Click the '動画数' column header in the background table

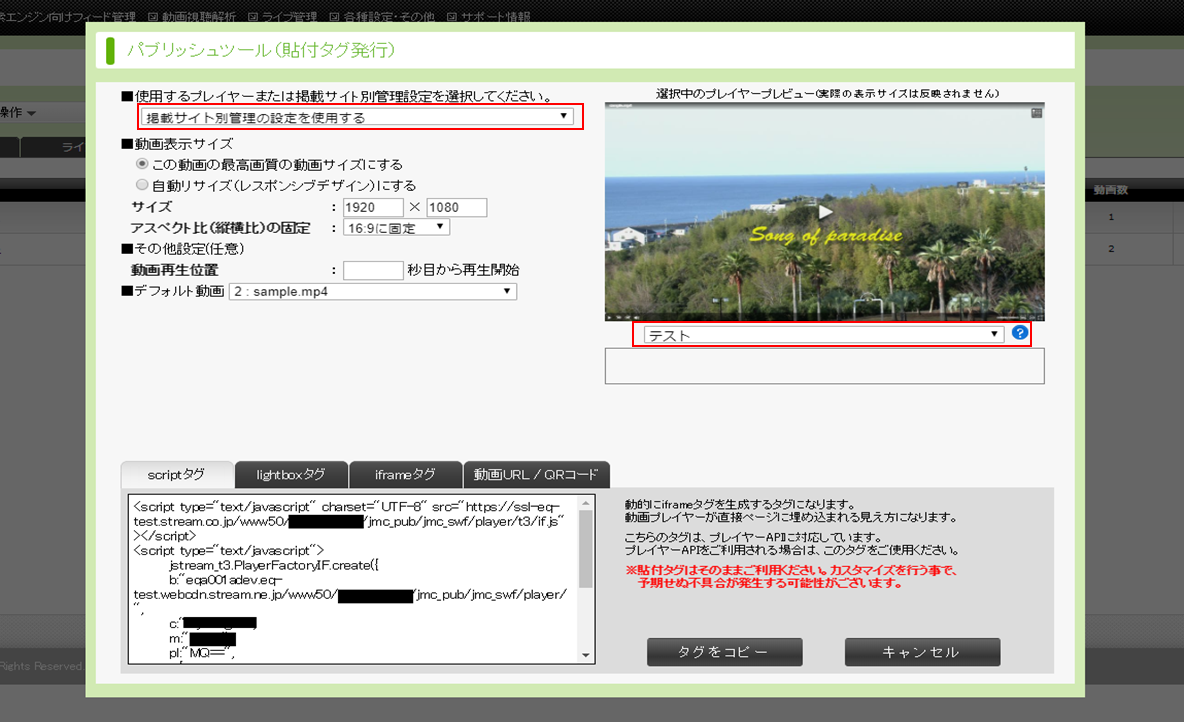(1111, 190)
